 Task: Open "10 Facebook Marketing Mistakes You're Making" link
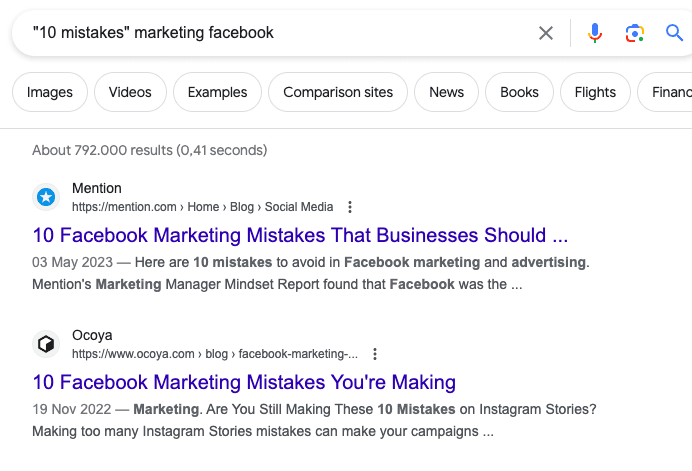coord(244,382)
